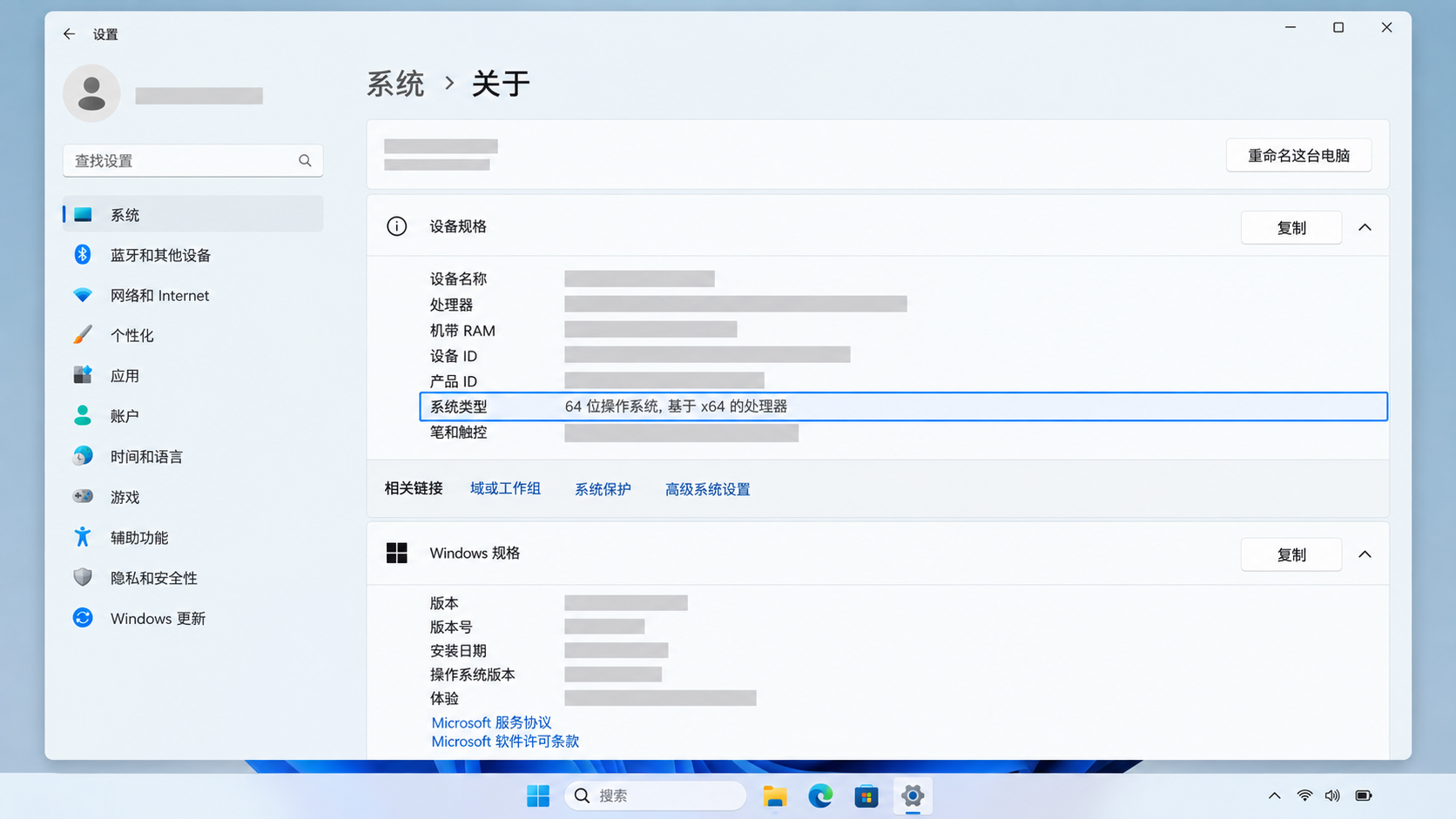Open 隐私和安全性 settings category
Viewport: 1456px width, 819px height.
pyautogui.click(x=193, y=578)
